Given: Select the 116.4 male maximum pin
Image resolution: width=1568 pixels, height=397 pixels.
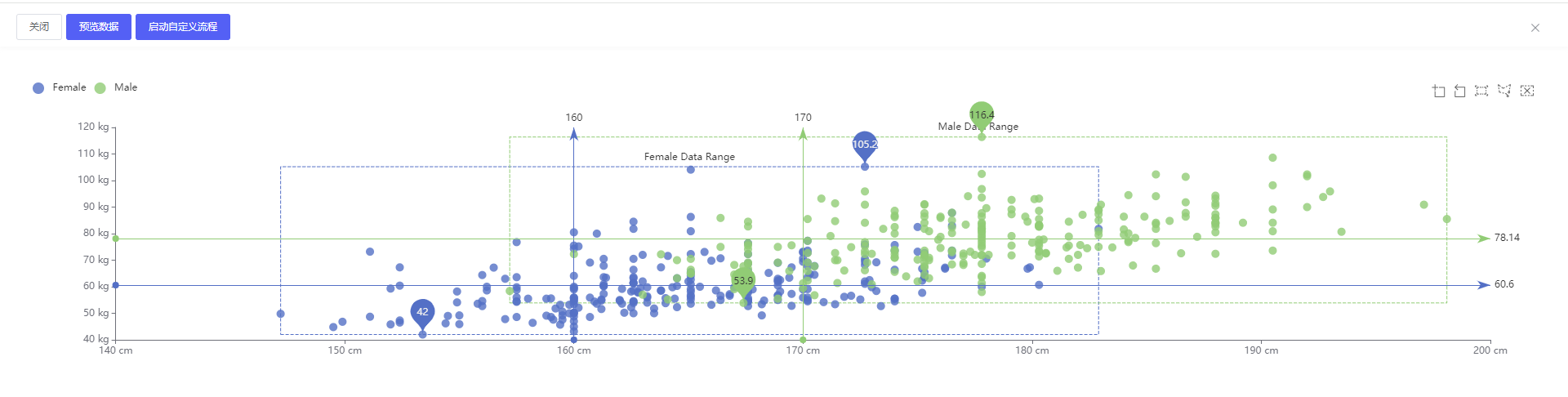Looking at the screenshot, I should point(982,115).
